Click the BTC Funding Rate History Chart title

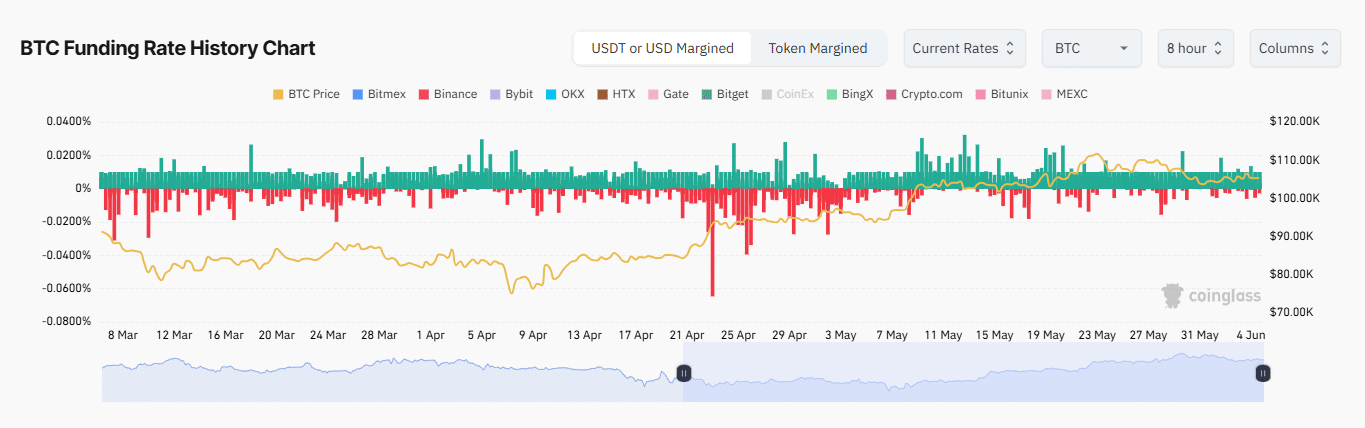point(168,48)
